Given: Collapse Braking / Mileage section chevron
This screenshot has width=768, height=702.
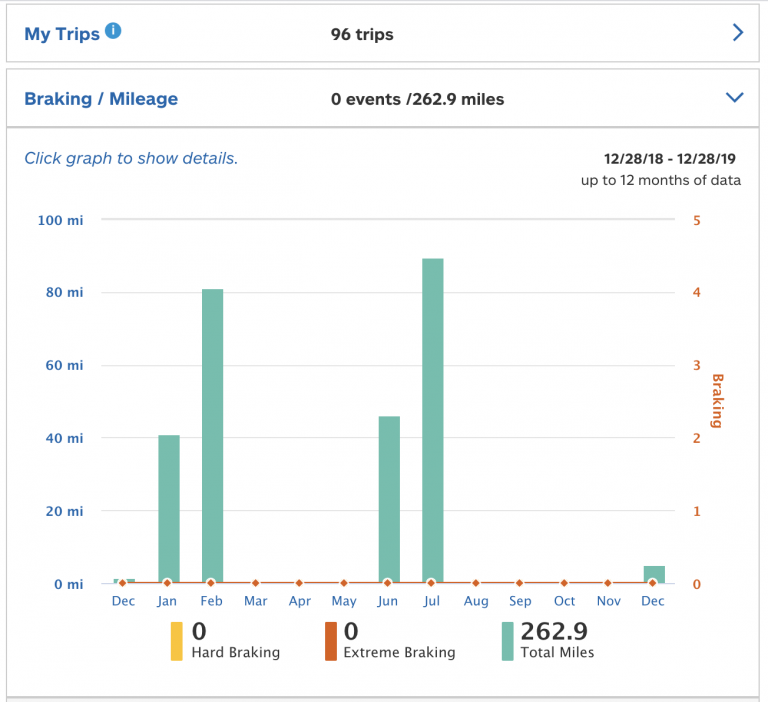Looking at the screenshot, I should click(x=735, y=98).
